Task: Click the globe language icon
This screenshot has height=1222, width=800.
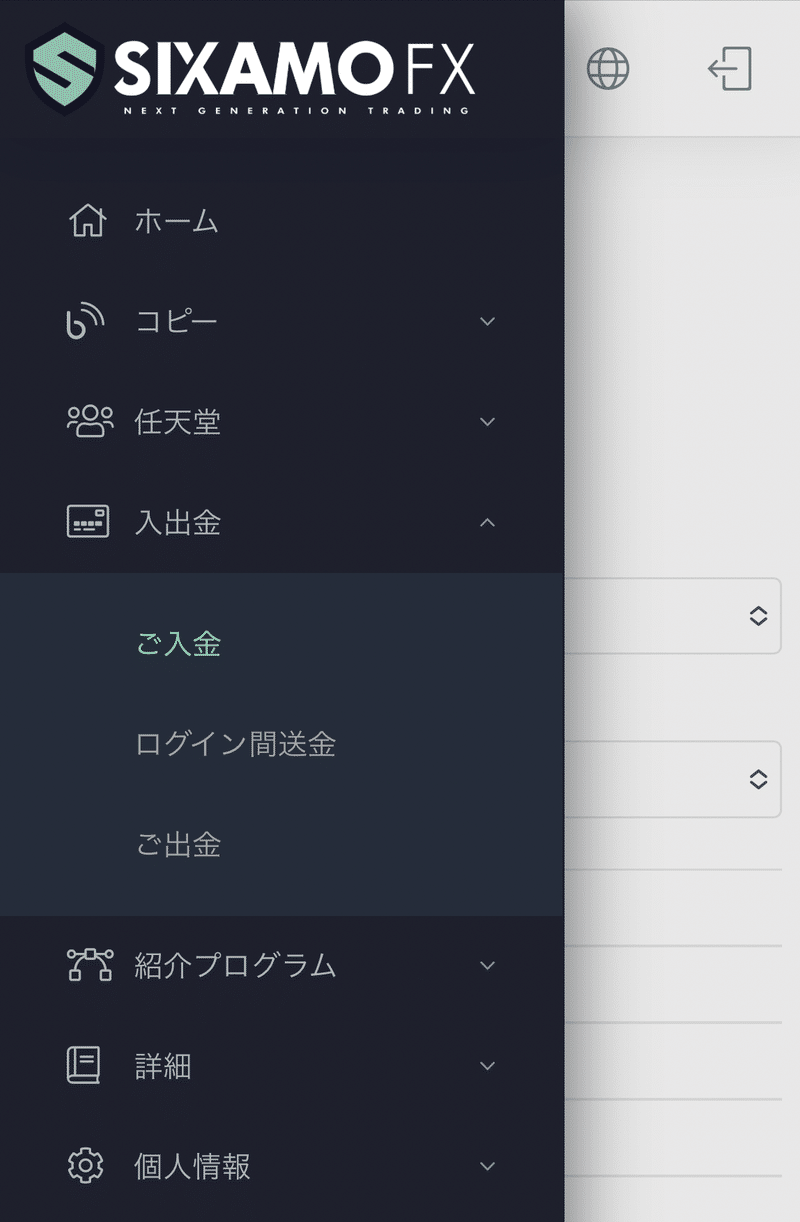Action: pos(608,68)
